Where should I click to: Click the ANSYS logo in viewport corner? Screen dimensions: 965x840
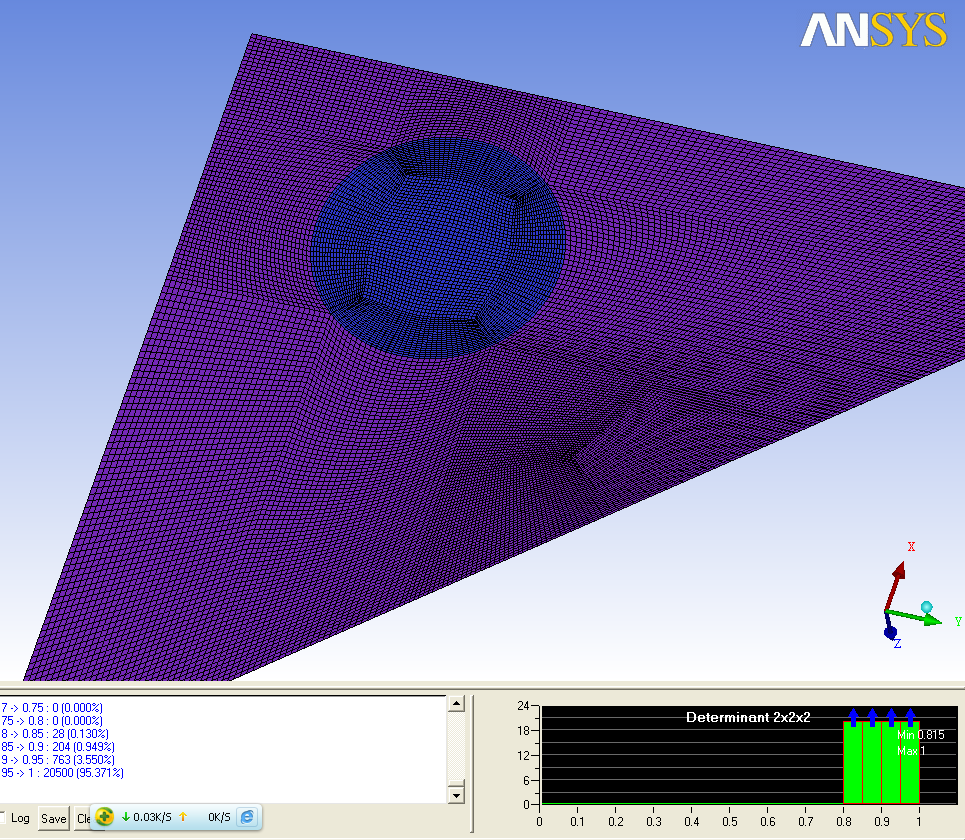[873, 31]
